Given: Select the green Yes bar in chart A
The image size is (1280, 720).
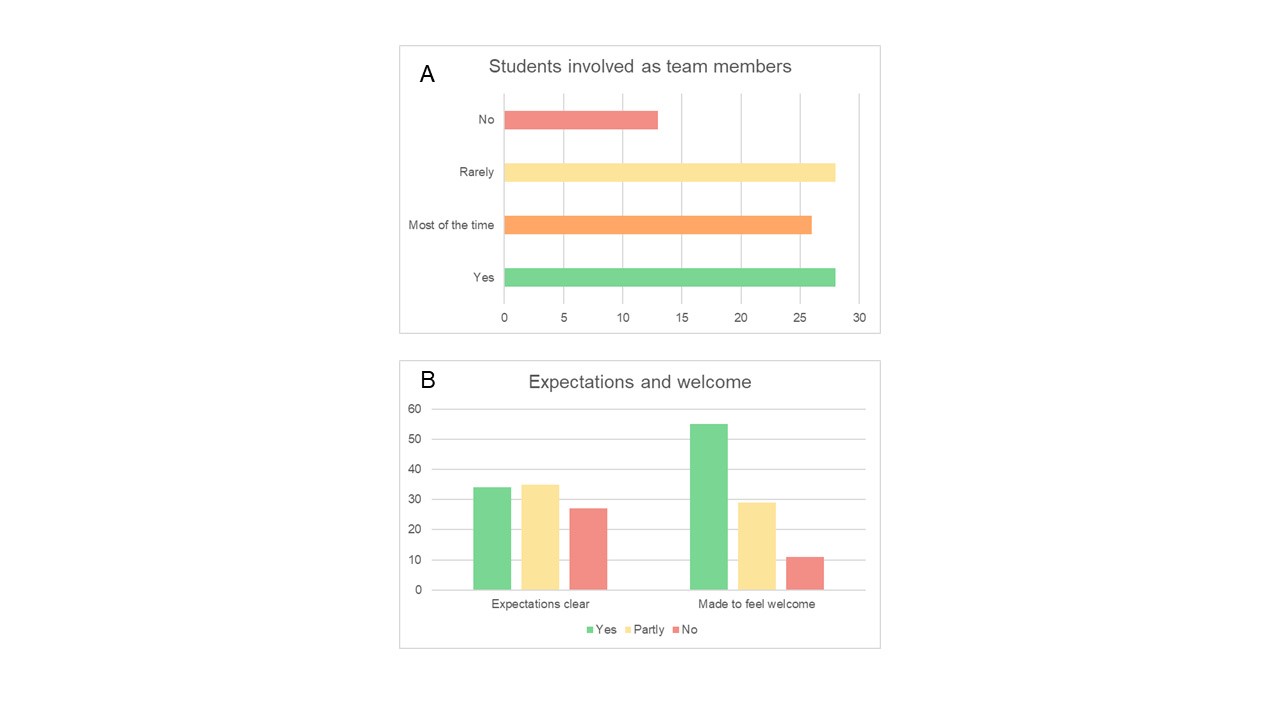Looking at the screenshot, I should click(x=669, y=277).
